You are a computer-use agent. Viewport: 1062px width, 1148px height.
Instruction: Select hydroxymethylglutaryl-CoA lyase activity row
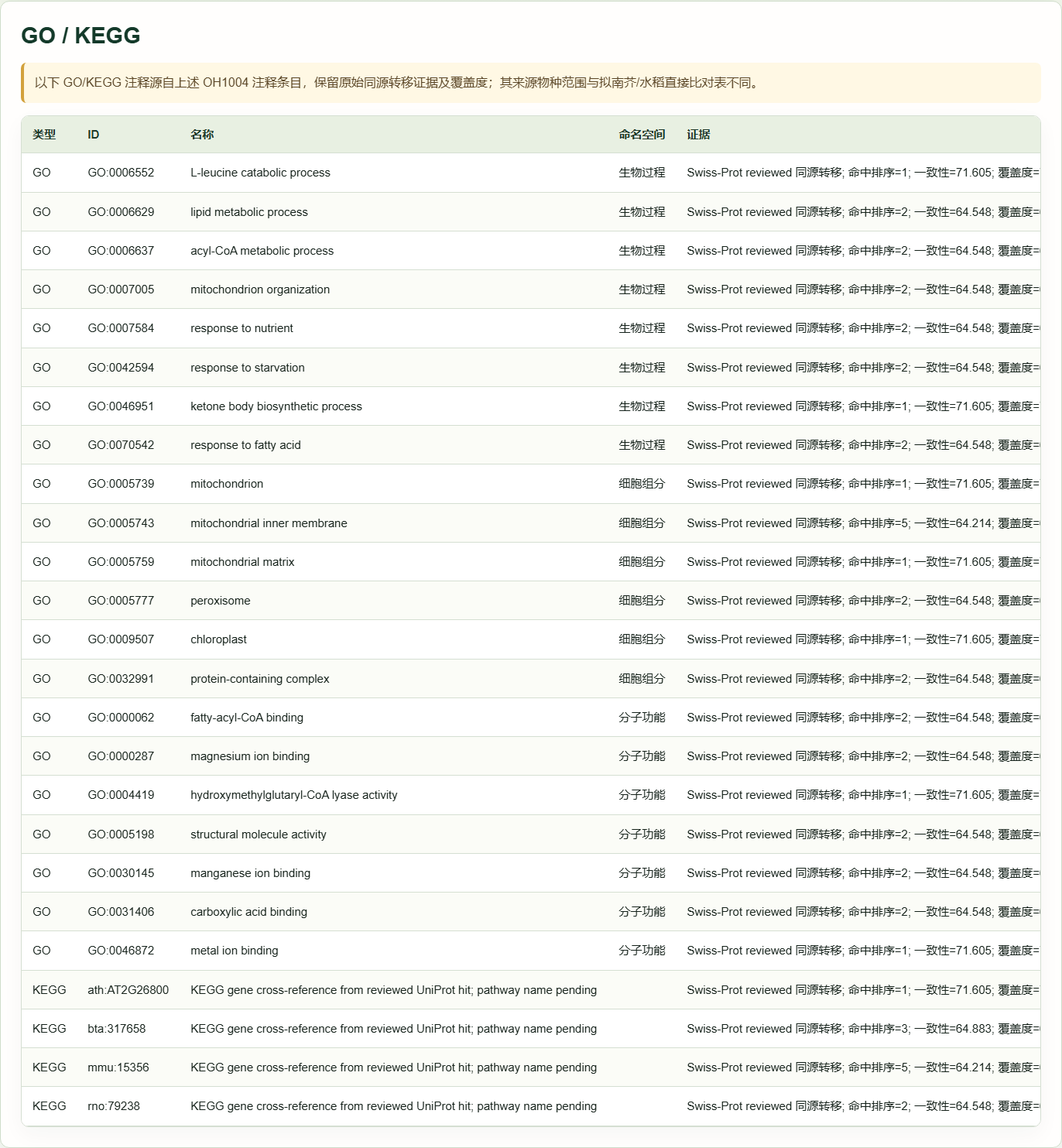click(531, 795)
